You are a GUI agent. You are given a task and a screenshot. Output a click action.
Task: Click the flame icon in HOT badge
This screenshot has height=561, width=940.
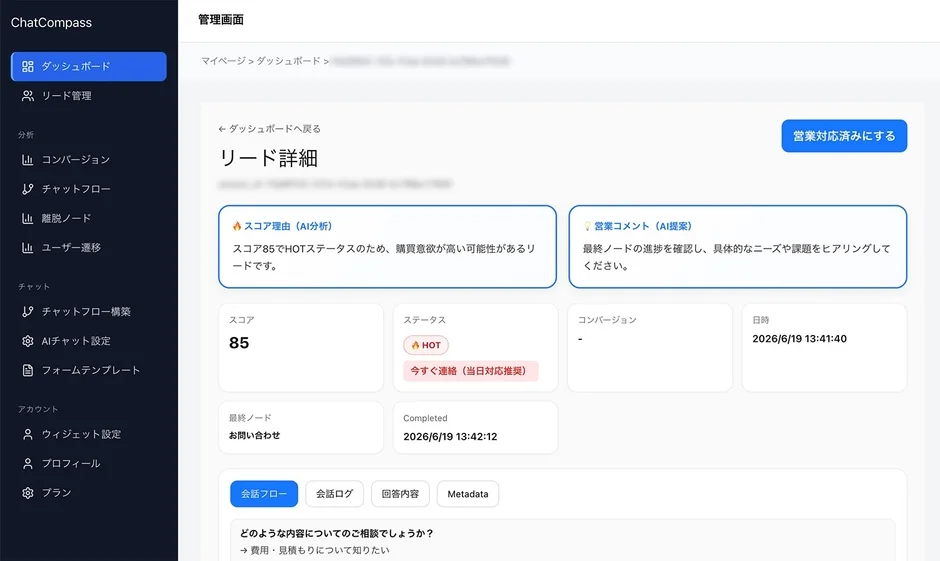pyautogui.click(x=415, y=345)
